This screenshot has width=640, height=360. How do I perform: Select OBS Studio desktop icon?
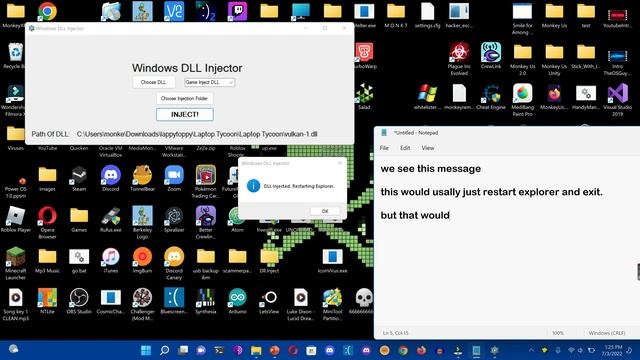[79, 301]
